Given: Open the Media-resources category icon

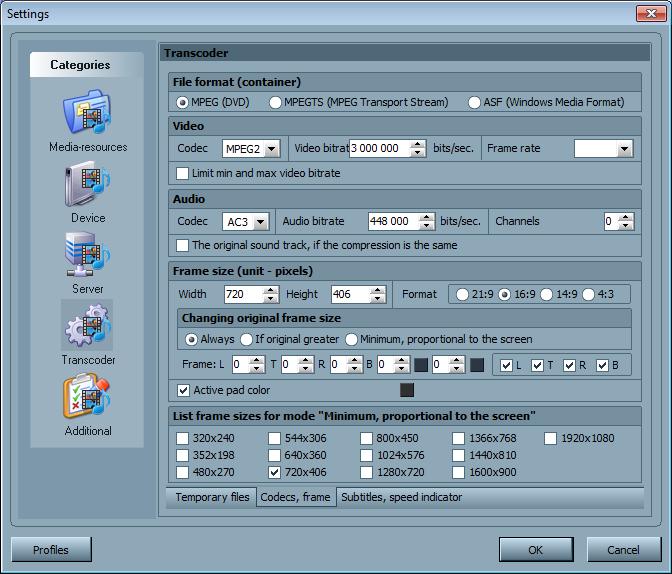Looking at the screenshot, I should click(x=87, y=112).
